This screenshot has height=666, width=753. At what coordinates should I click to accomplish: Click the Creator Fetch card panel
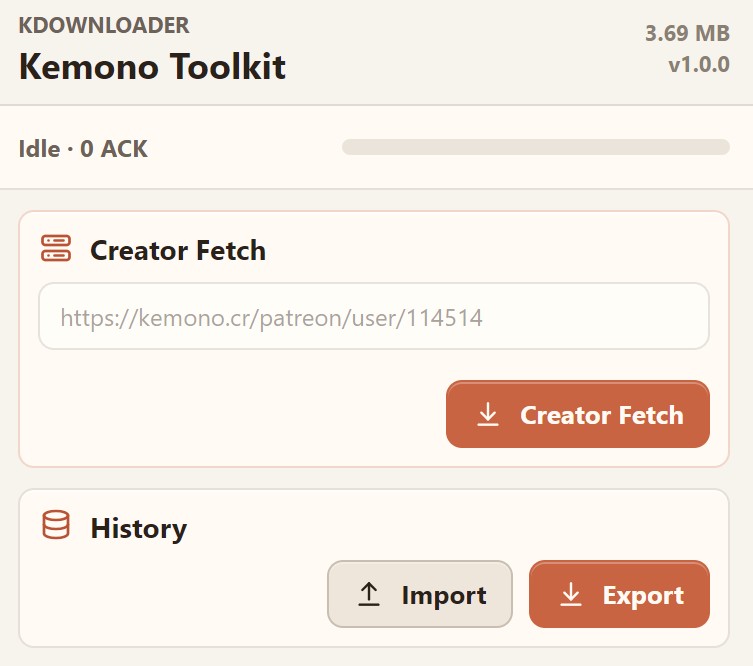(374, 339)
